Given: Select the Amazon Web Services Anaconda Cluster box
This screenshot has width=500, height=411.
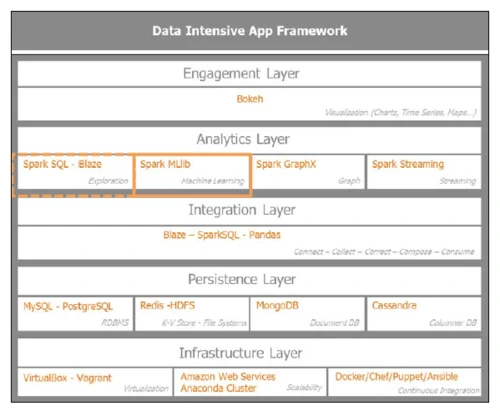Looking at the screenshot, I should tap(250, 382).
